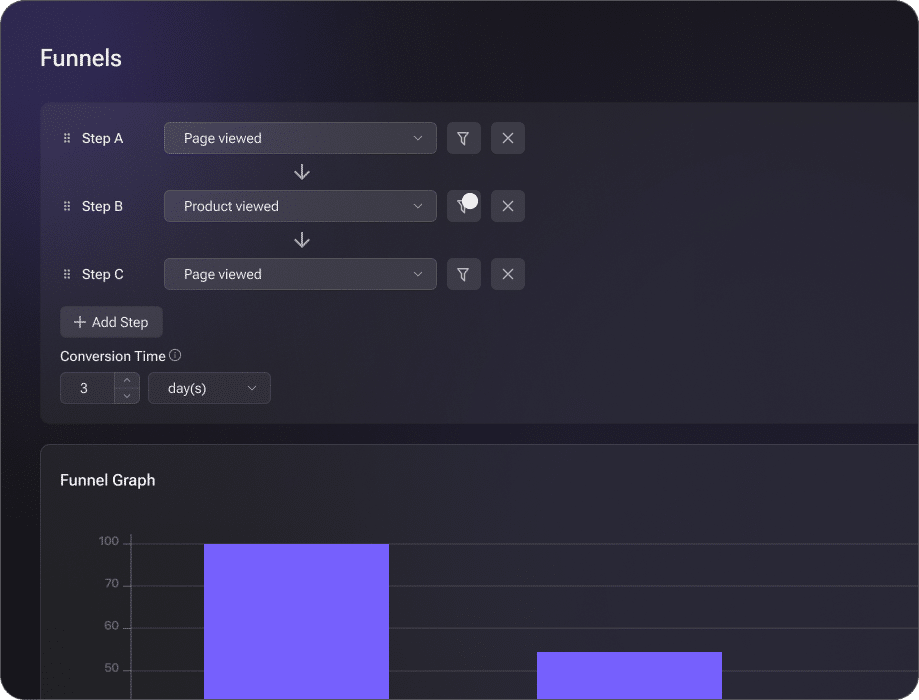919x700 pixels.
Task: Open the Step A event dropdown
Action: click(300, 138)
